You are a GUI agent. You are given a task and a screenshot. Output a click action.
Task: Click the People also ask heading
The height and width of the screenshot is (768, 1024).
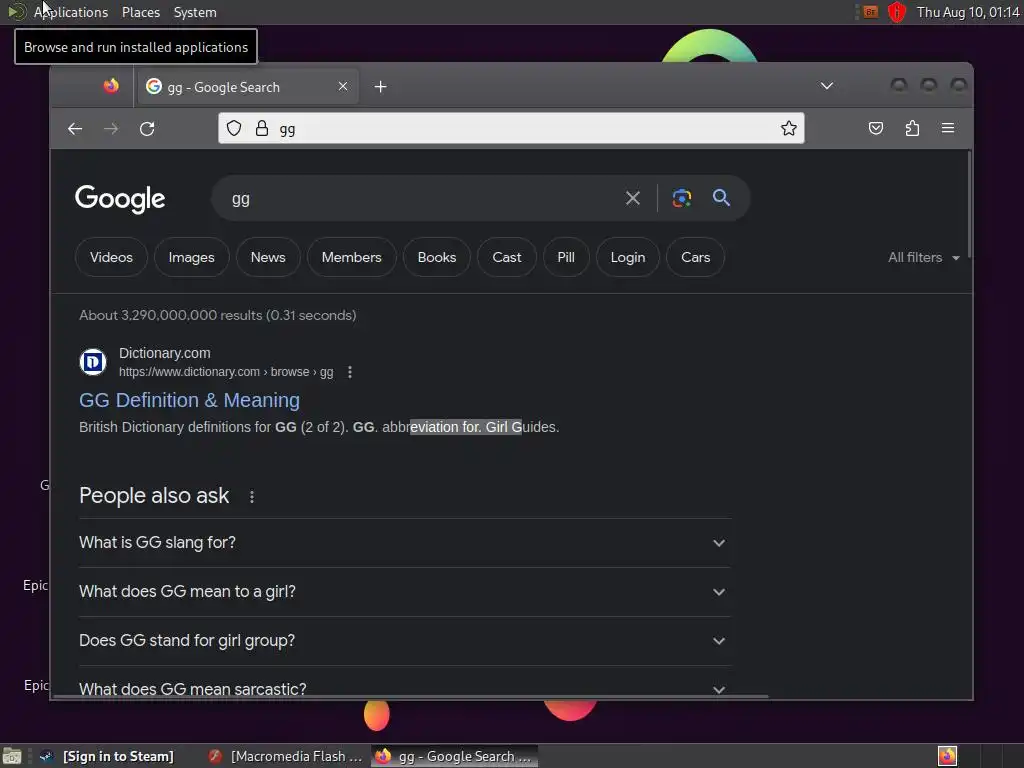click(x=154, y=496)
